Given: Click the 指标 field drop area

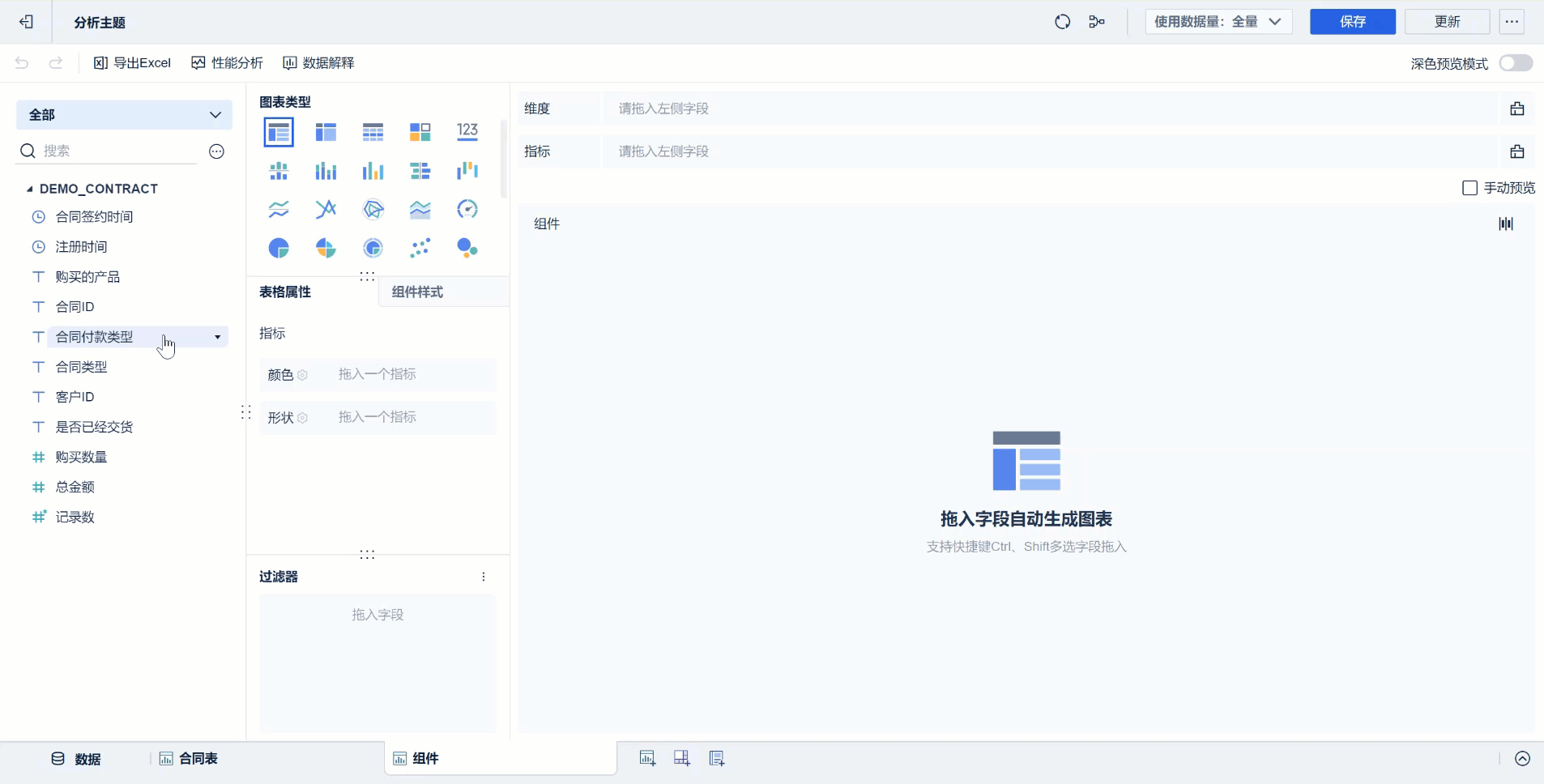Looking at the screenshot, I should pos(1050,151).
